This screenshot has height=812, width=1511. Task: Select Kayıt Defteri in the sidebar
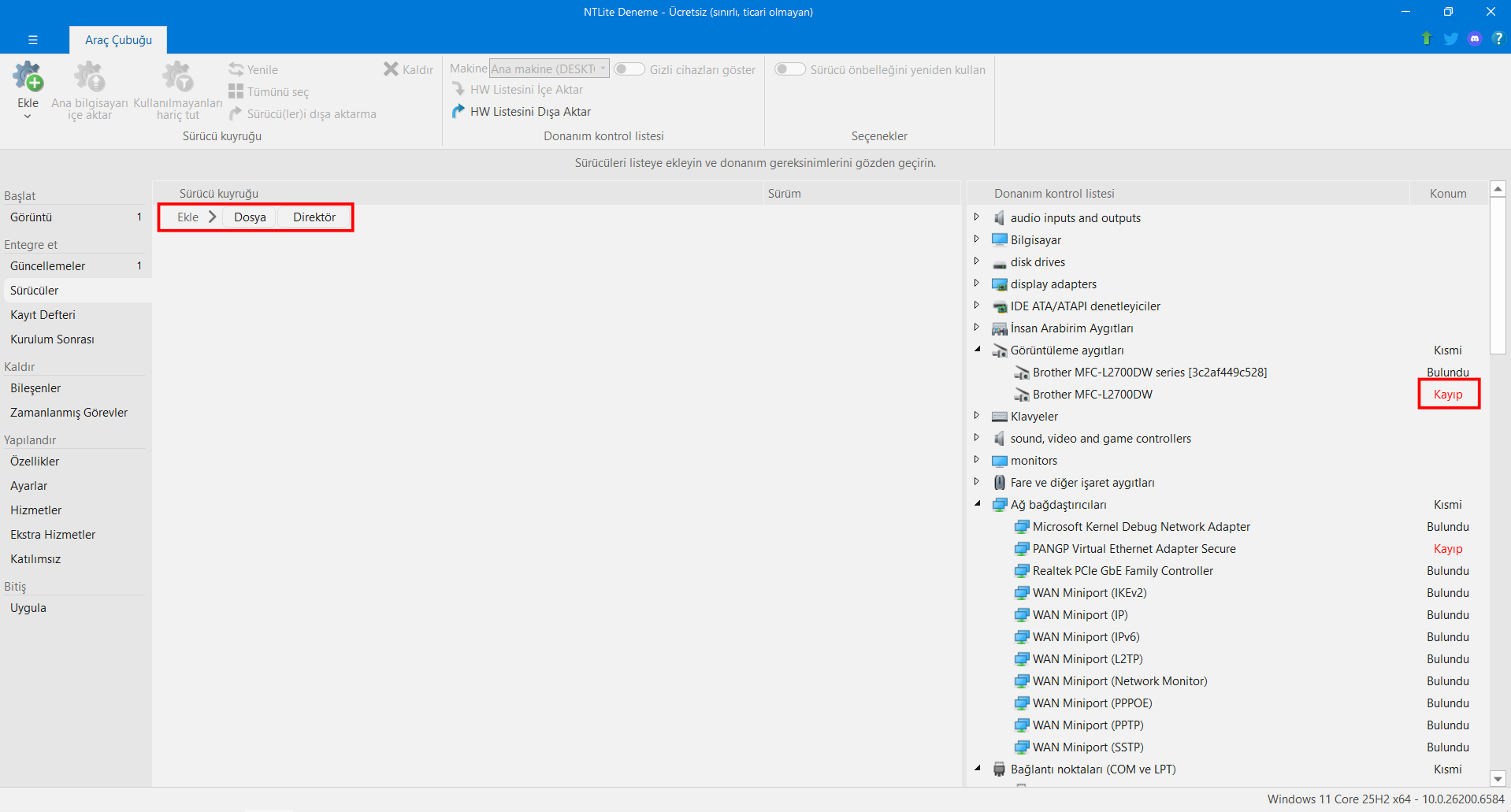[x=76, y=315]
